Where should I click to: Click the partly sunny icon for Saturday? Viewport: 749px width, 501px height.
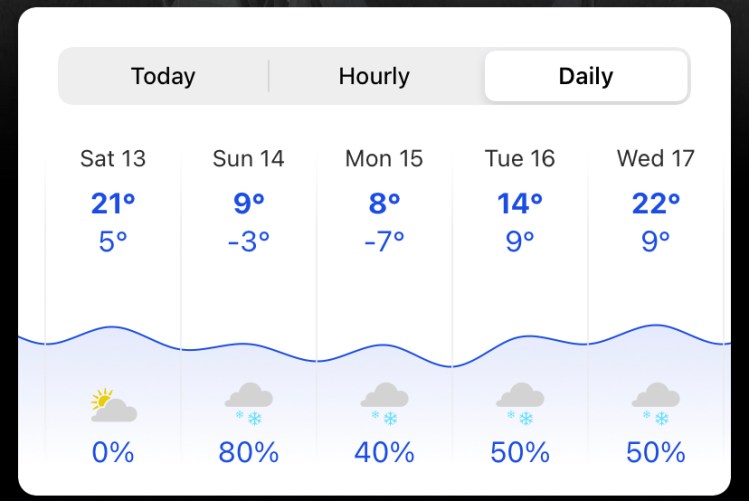click(x=113, y=405)
